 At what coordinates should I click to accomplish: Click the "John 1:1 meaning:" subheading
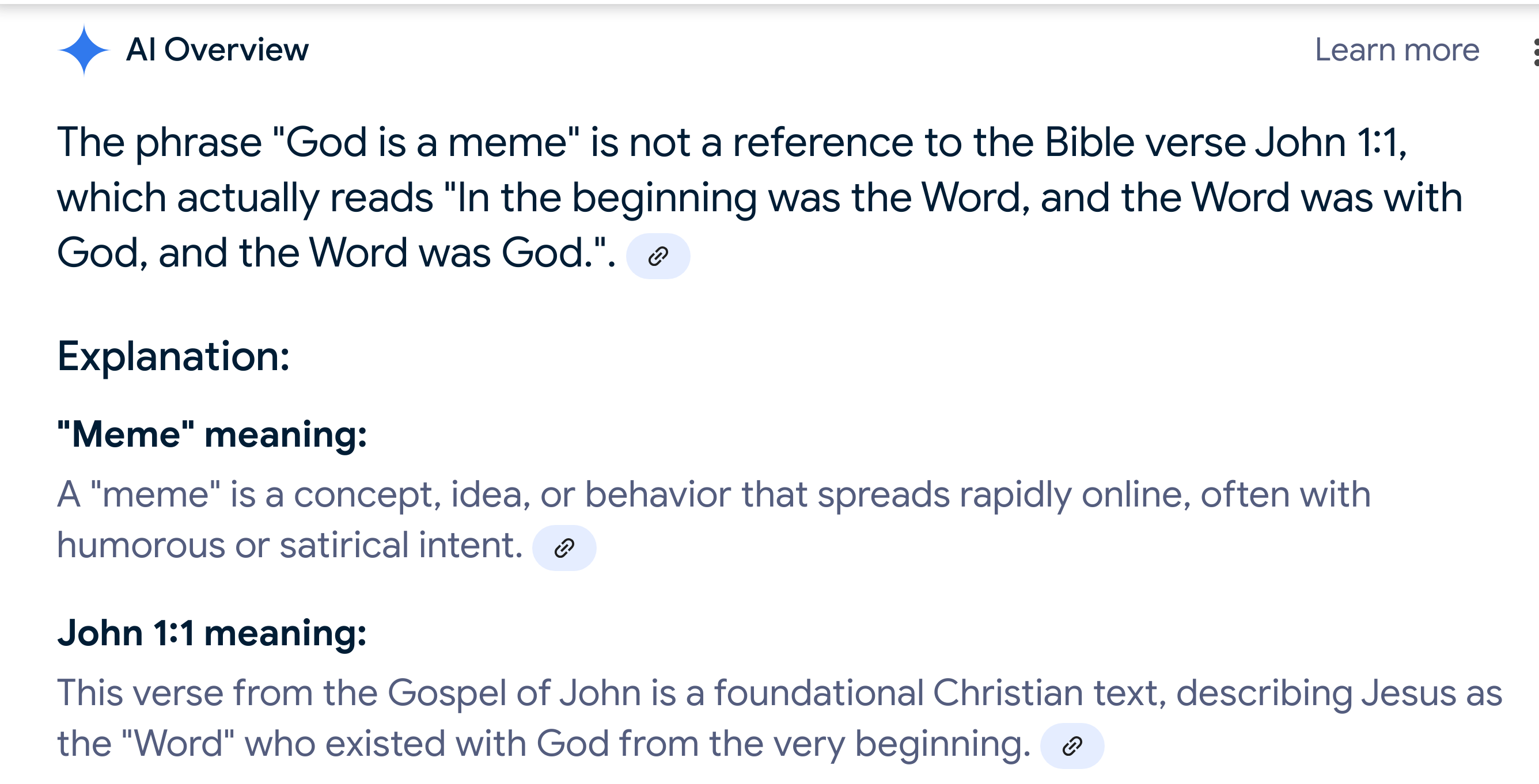coord(212,633)
